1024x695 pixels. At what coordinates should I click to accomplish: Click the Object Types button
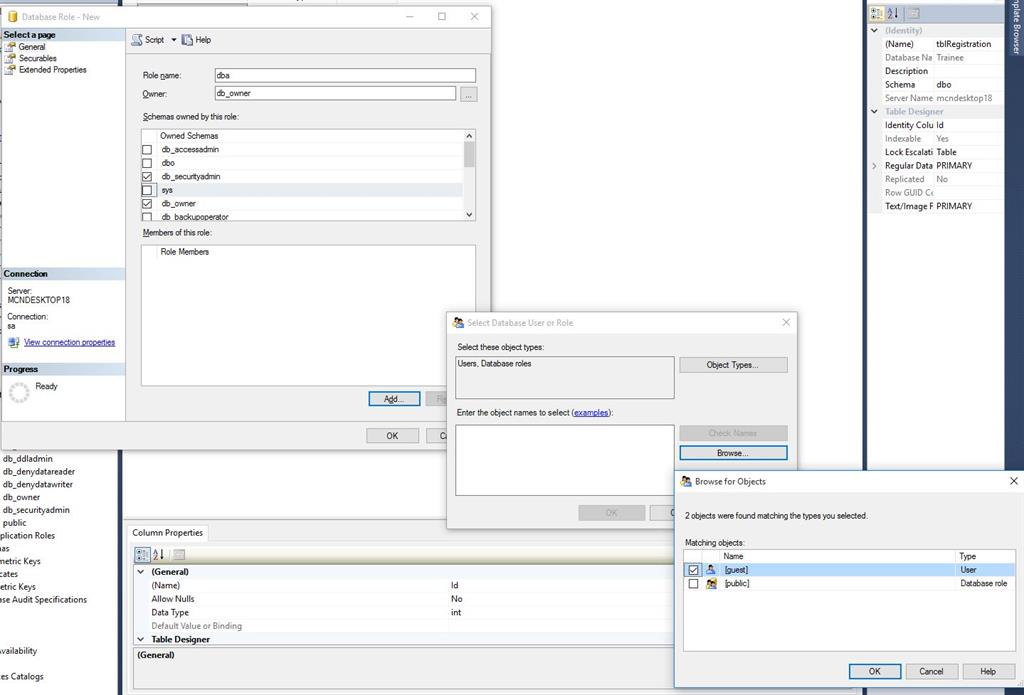(x=733, y=365)
